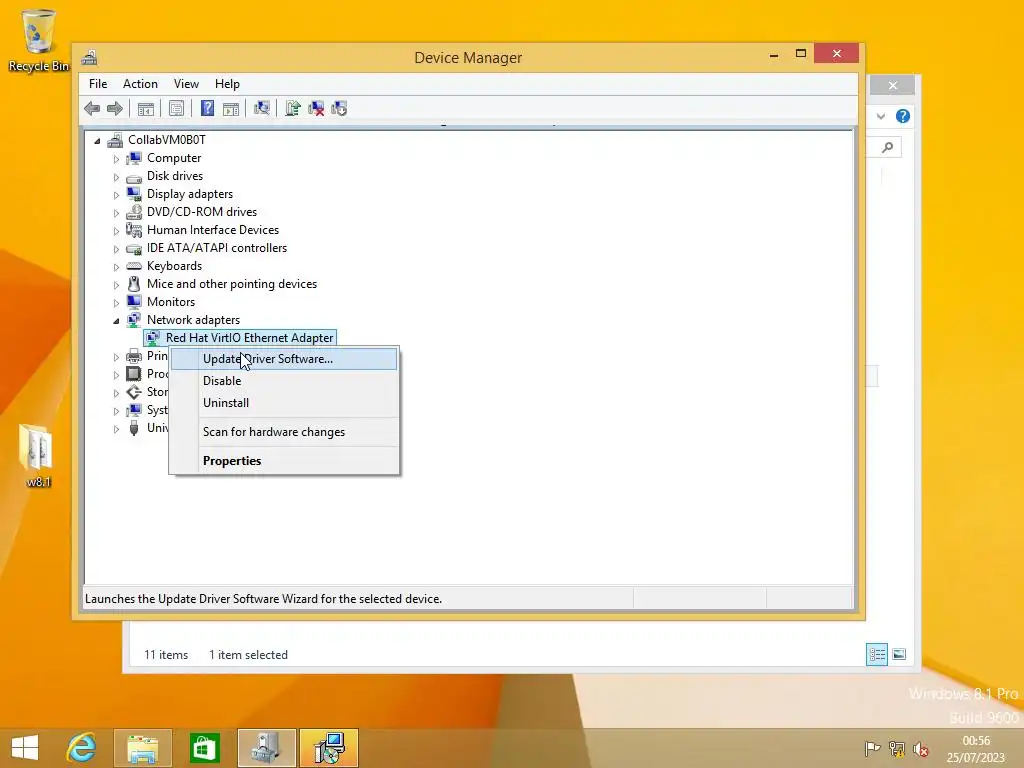The height and width of the screenshot is (768, 1024).
Task: Click Update Driver Software toolbar icon (green arrow)
Action: [293, 108]
